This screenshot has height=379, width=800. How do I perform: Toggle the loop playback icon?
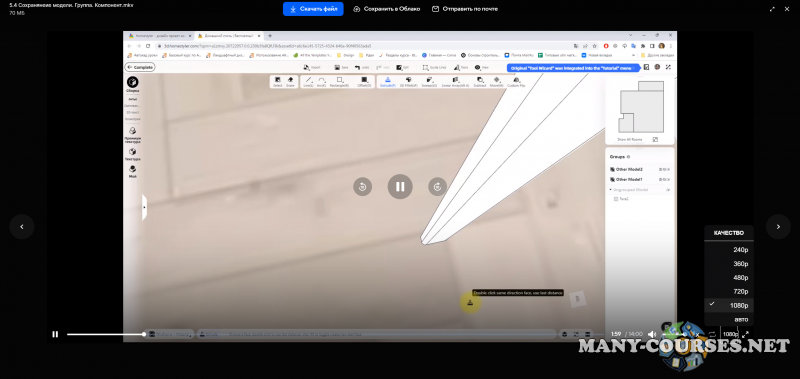(x=712, y=334)
